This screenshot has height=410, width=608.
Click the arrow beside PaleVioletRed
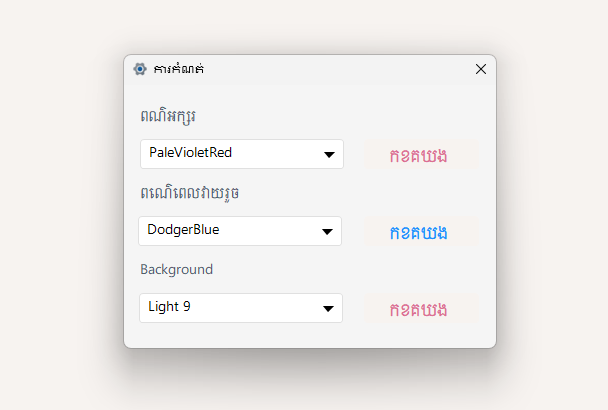click(x=329, y=155)
